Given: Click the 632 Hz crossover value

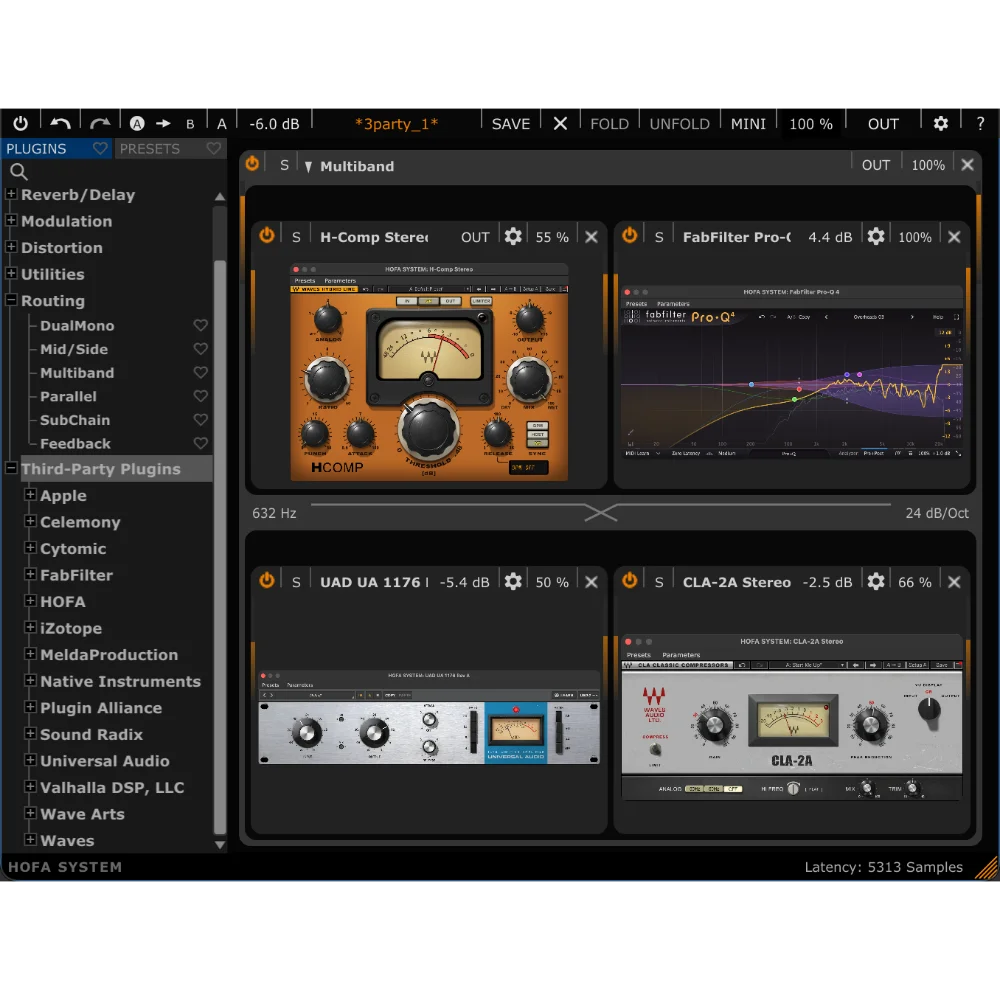Looking at the screenshot, I should point(274,513).
